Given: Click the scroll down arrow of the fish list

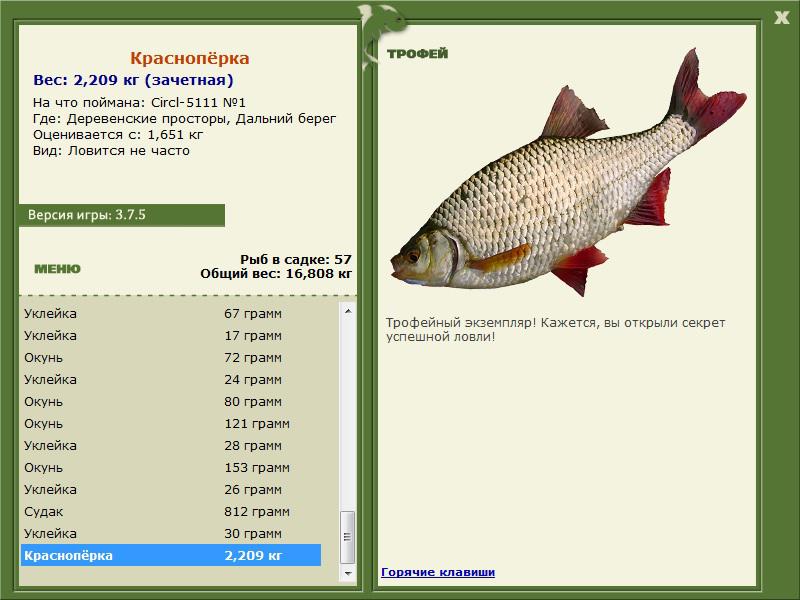Looking at the screenshot, I should point(348,573).
